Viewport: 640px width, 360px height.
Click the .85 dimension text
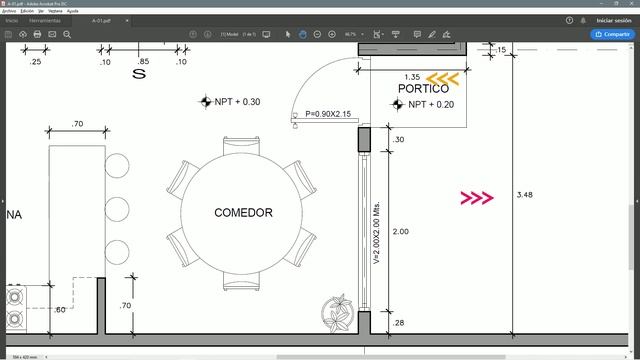click(143, 61)
